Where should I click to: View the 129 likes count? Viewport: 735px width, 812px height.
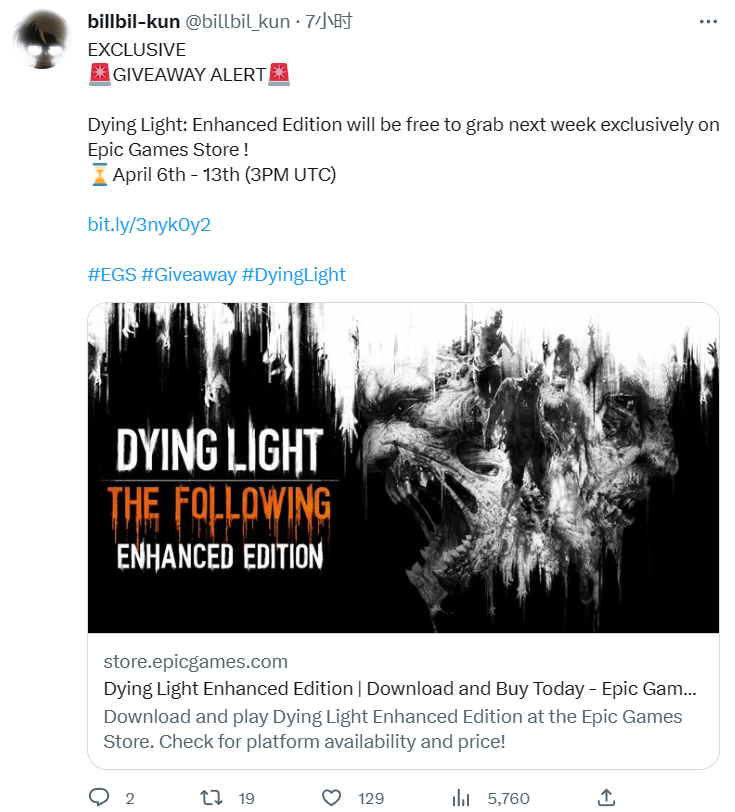[x=371, y=798]
